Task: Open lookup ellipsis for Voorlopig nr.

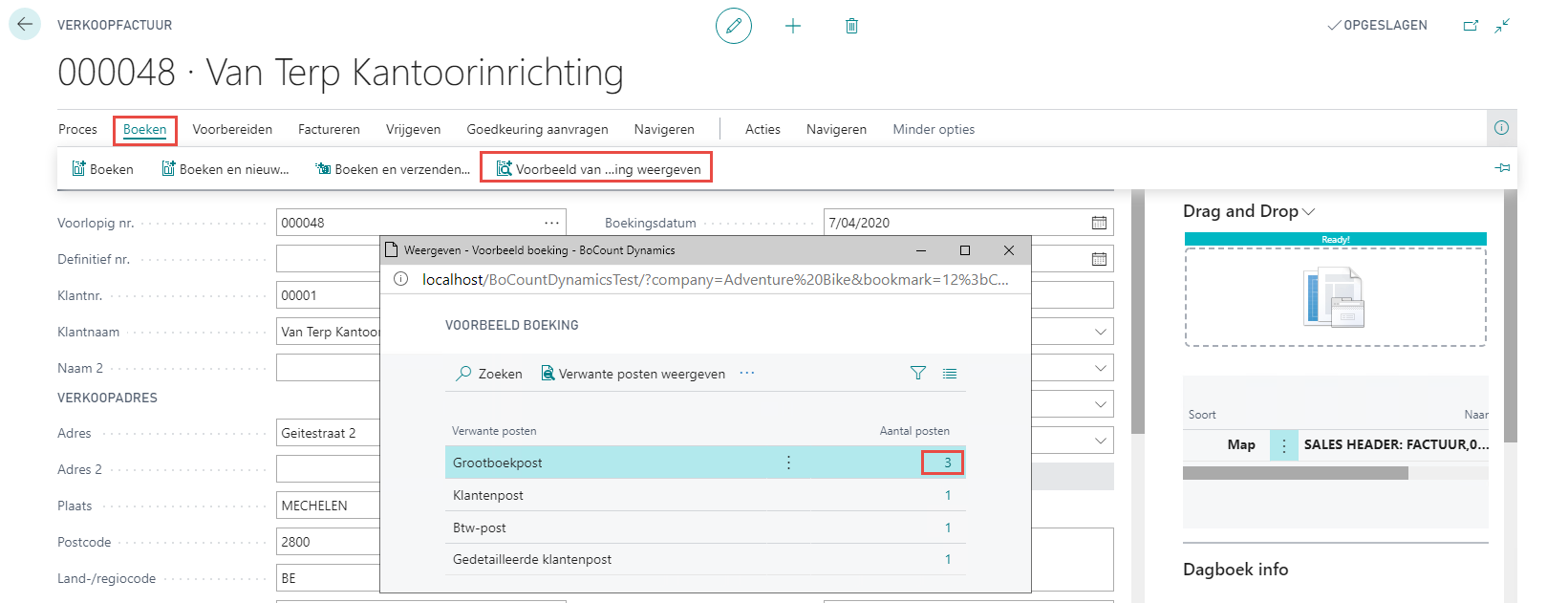Action: (551, 223)
